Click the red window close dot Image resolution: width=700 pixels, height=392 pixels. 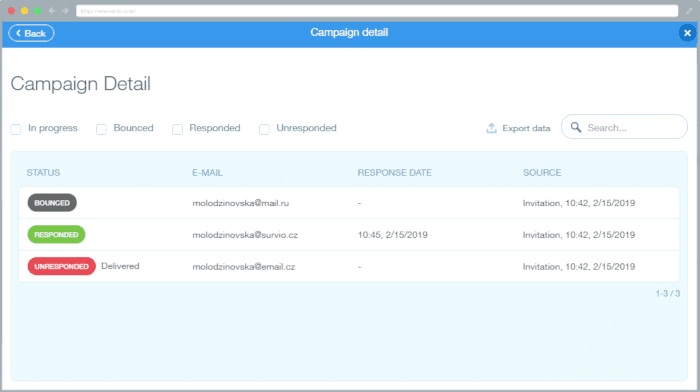point(12,11)
